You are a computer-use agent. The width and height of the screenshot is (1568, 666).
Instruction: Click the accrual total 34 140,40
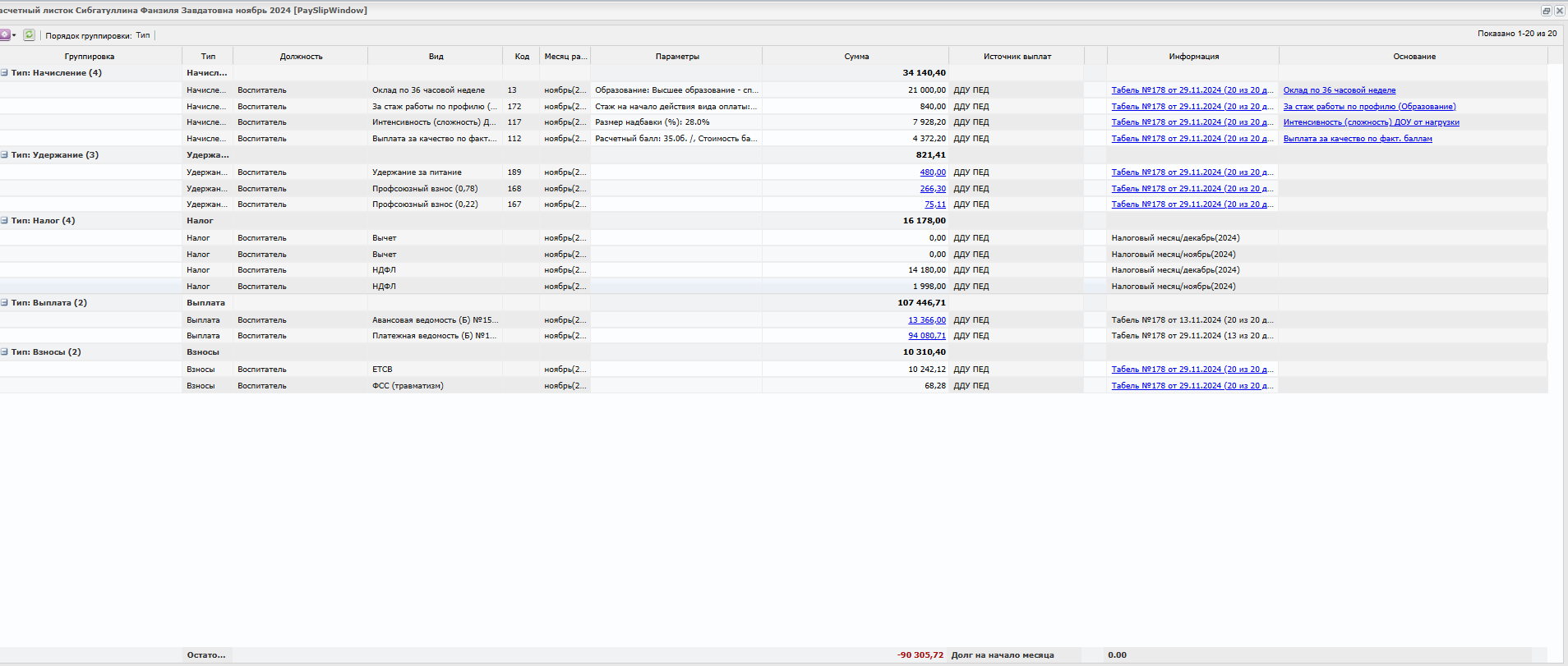point(925,73)
